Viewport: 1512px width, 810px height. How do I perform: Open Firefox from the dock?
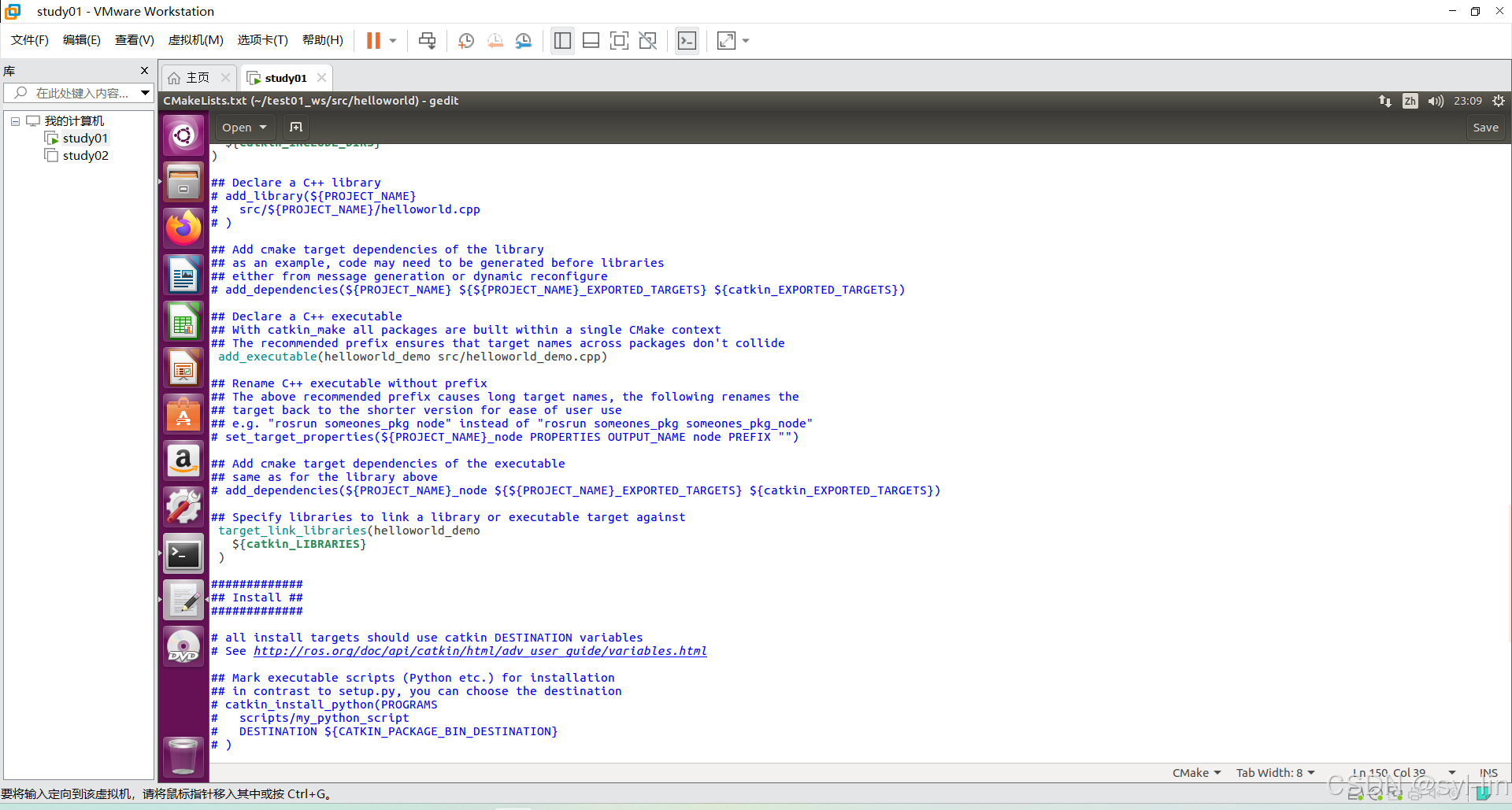point(183,227)
